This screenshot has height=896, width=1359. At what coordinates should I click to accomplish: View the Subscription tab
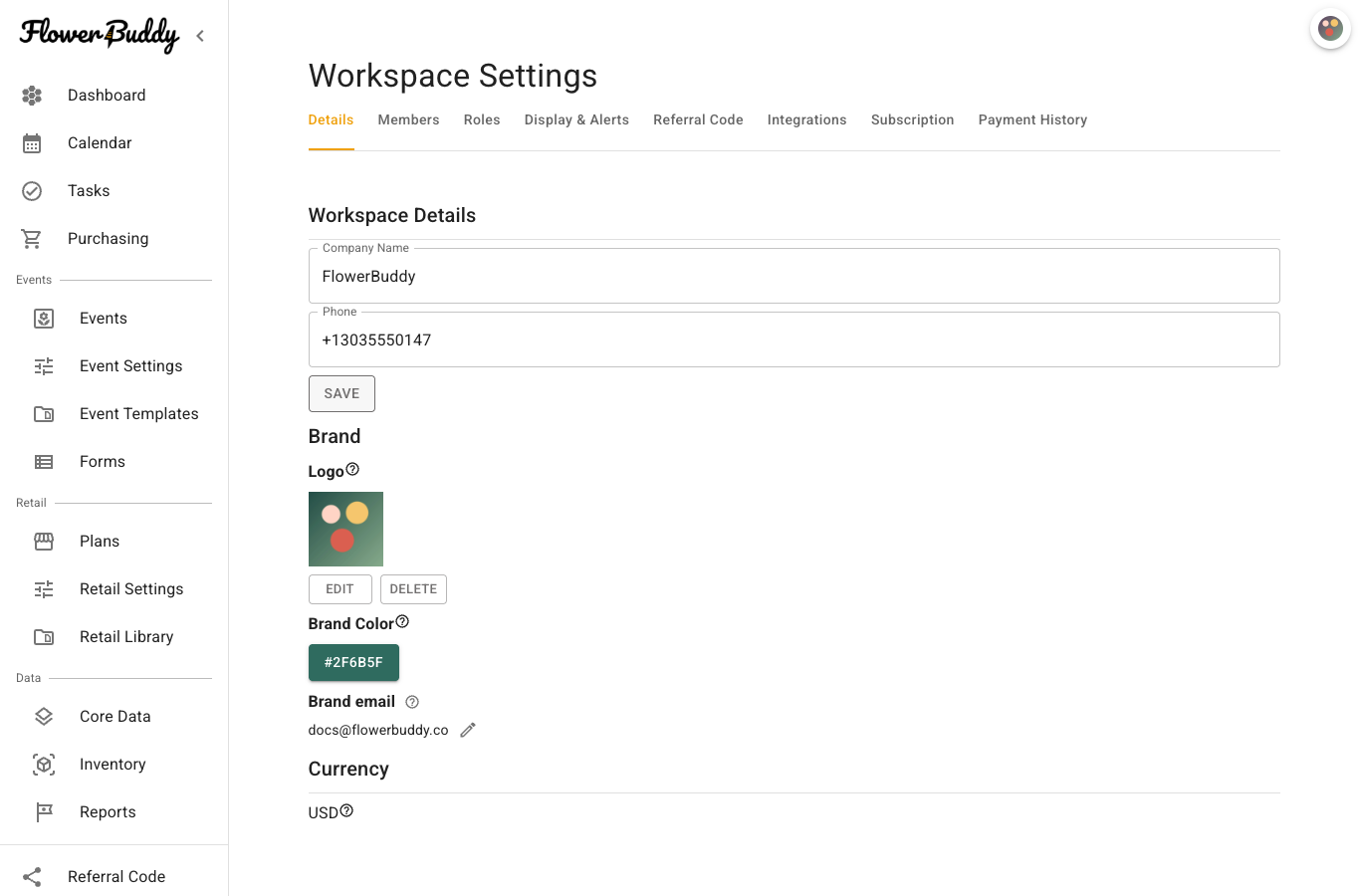click(x=912, y=119)
